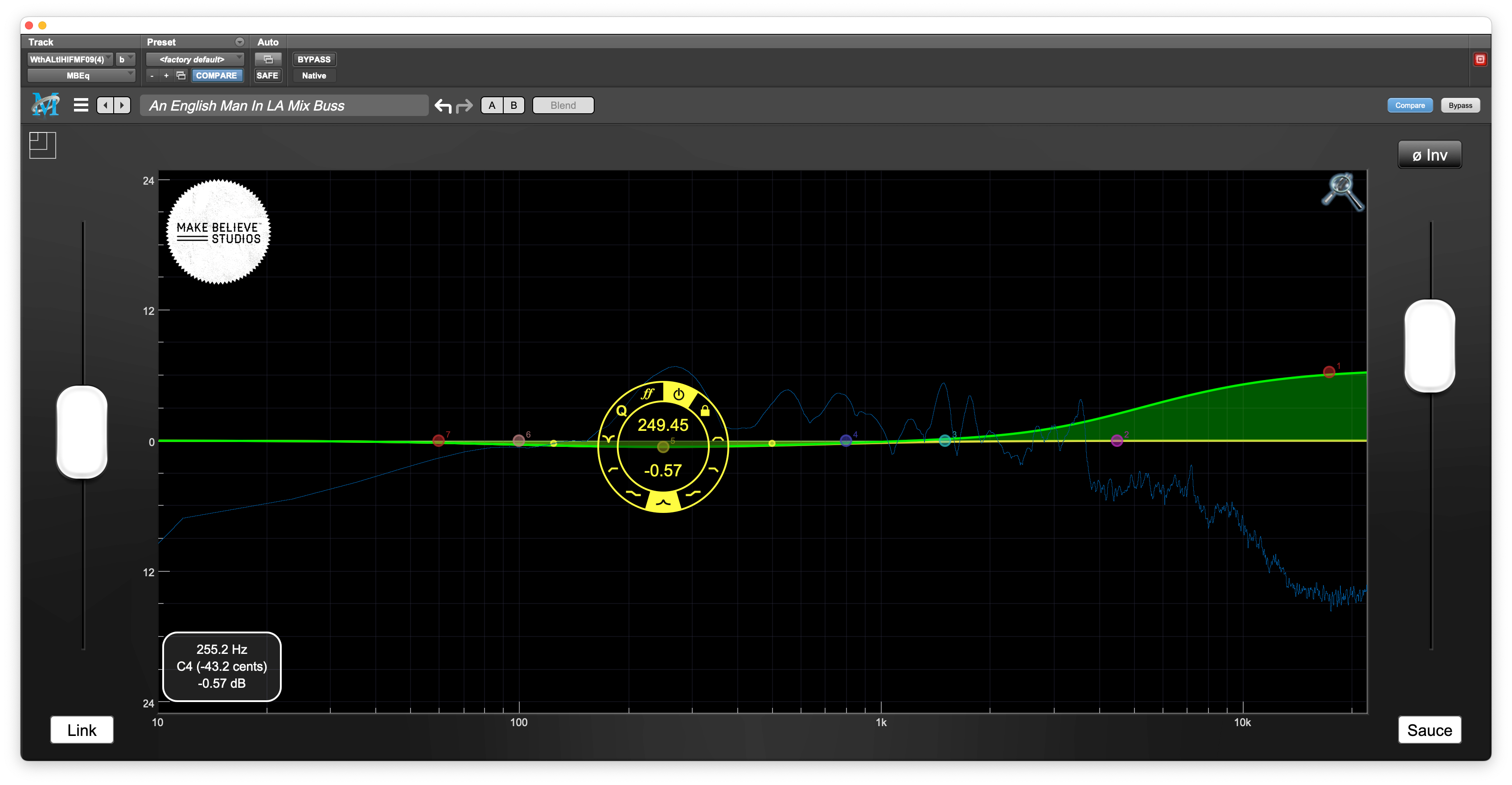The height and width of the screenshot is (785, 1512).
Task: Click the ff icon on band ring
Action: pyautogui.click(x=647, y=394)
